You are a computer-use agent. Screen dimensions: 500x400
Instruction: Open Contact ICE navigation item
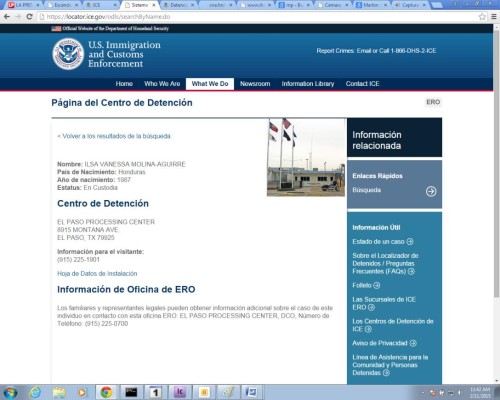[362, 84]
